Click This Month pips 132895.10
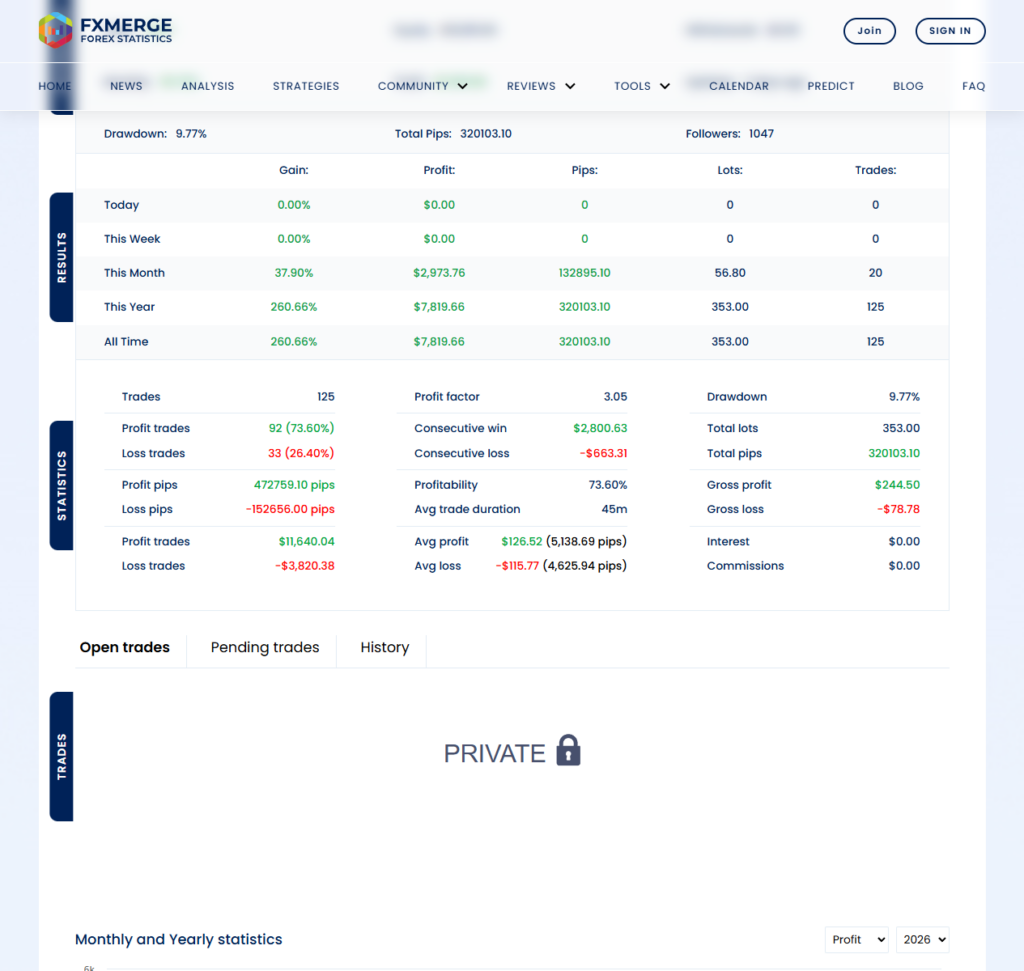The width and height of the screenshot is (1024, 971). [584, 273]
